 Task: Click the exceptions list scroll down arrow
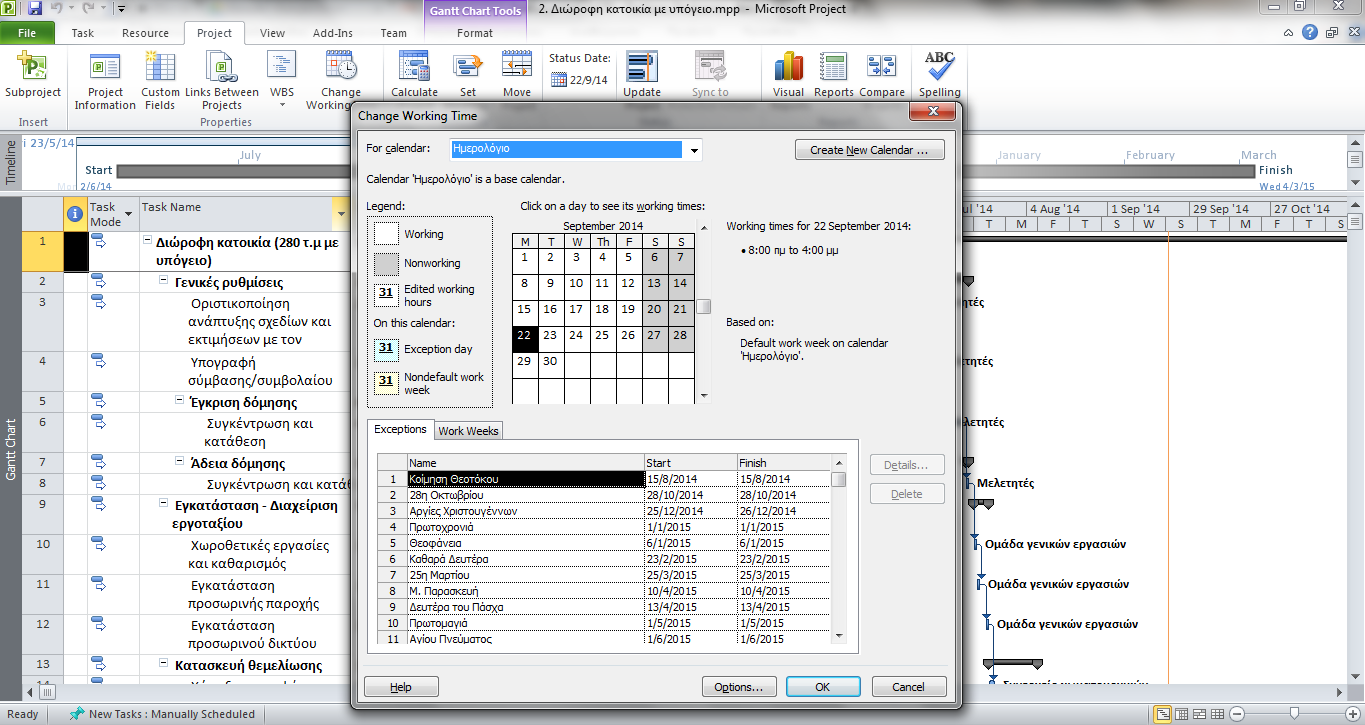(x=839, y=636)
